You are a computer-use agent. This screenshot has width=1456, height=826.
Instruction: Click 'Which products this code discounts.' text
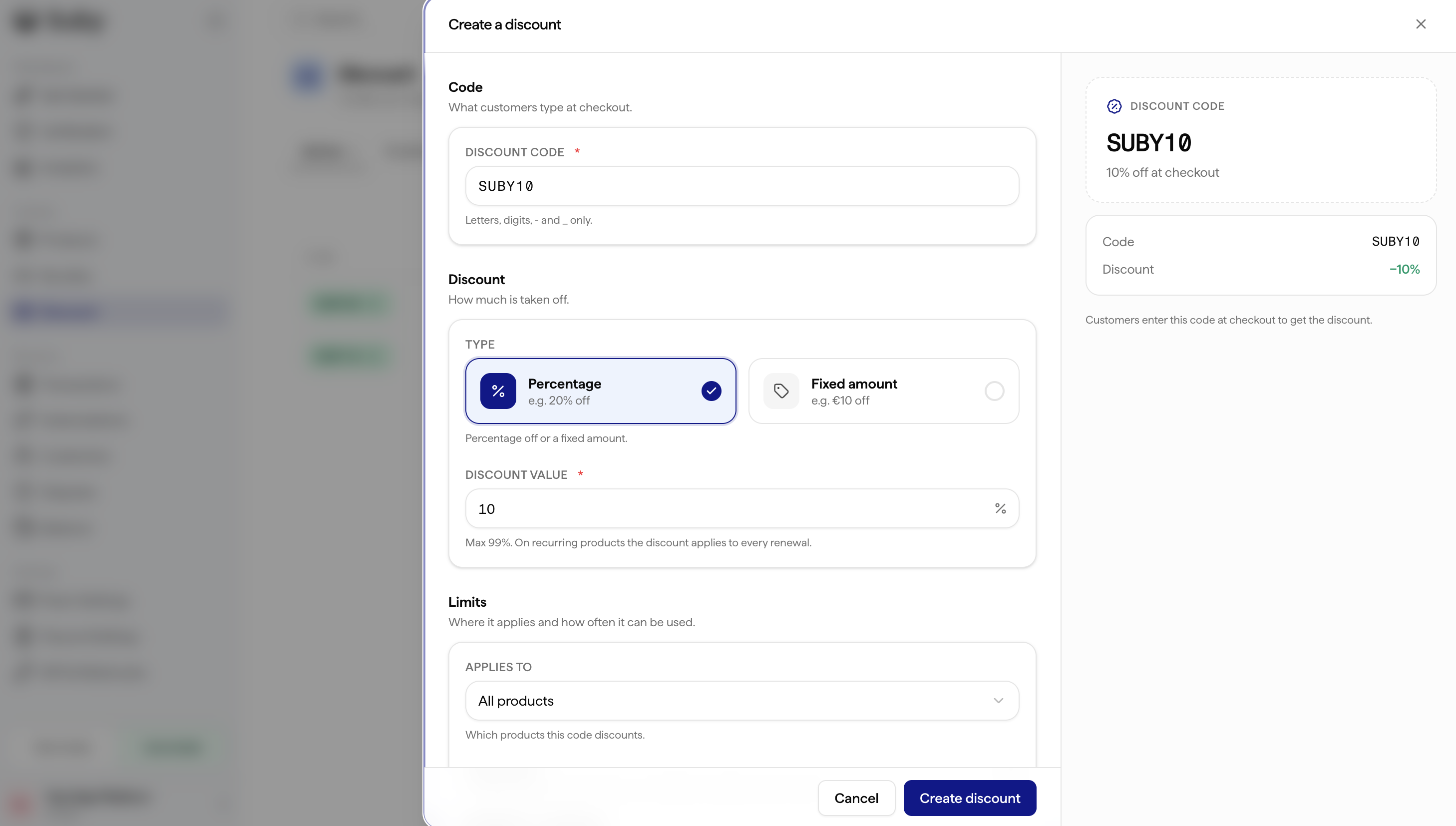coord(555,735)
